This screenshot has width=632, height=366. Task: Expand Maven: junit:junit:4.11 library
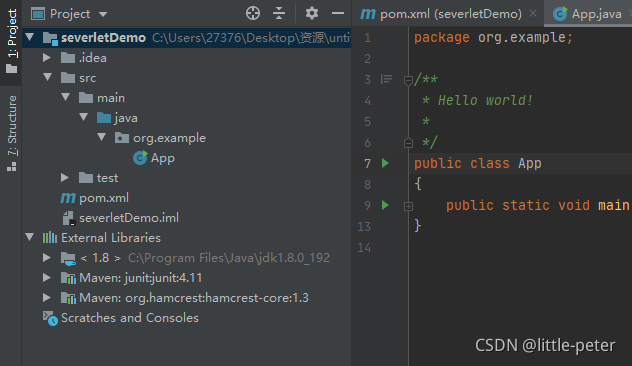tap(47, 277)
